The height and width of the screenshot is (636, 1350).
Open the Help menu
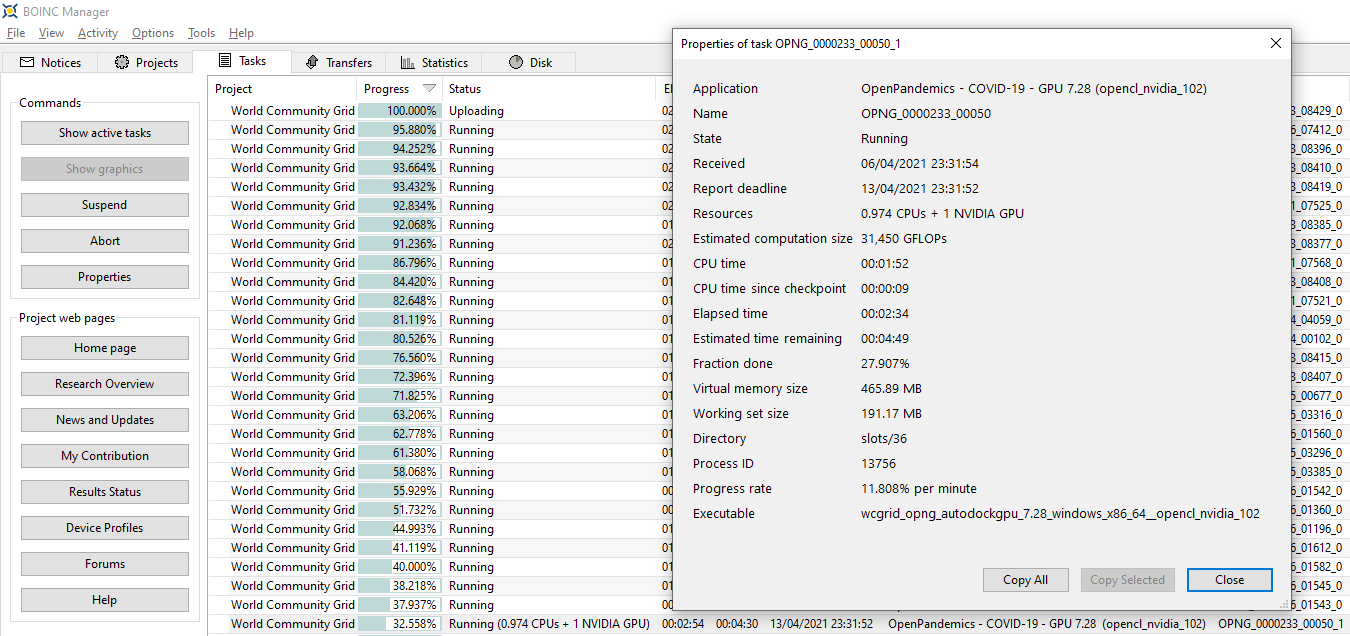click(x=241, y=33)
